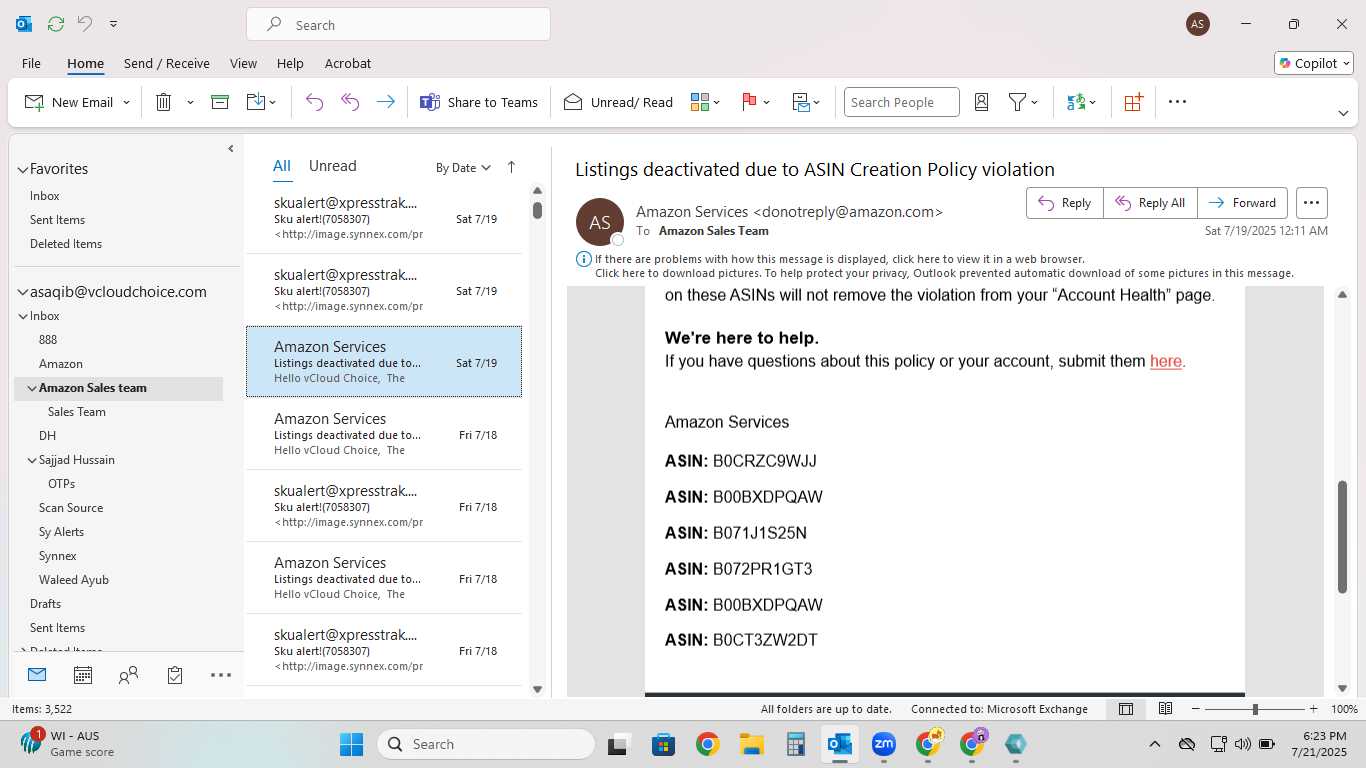
Task: Show only Unread messages
Action: [x=332, y=166]
